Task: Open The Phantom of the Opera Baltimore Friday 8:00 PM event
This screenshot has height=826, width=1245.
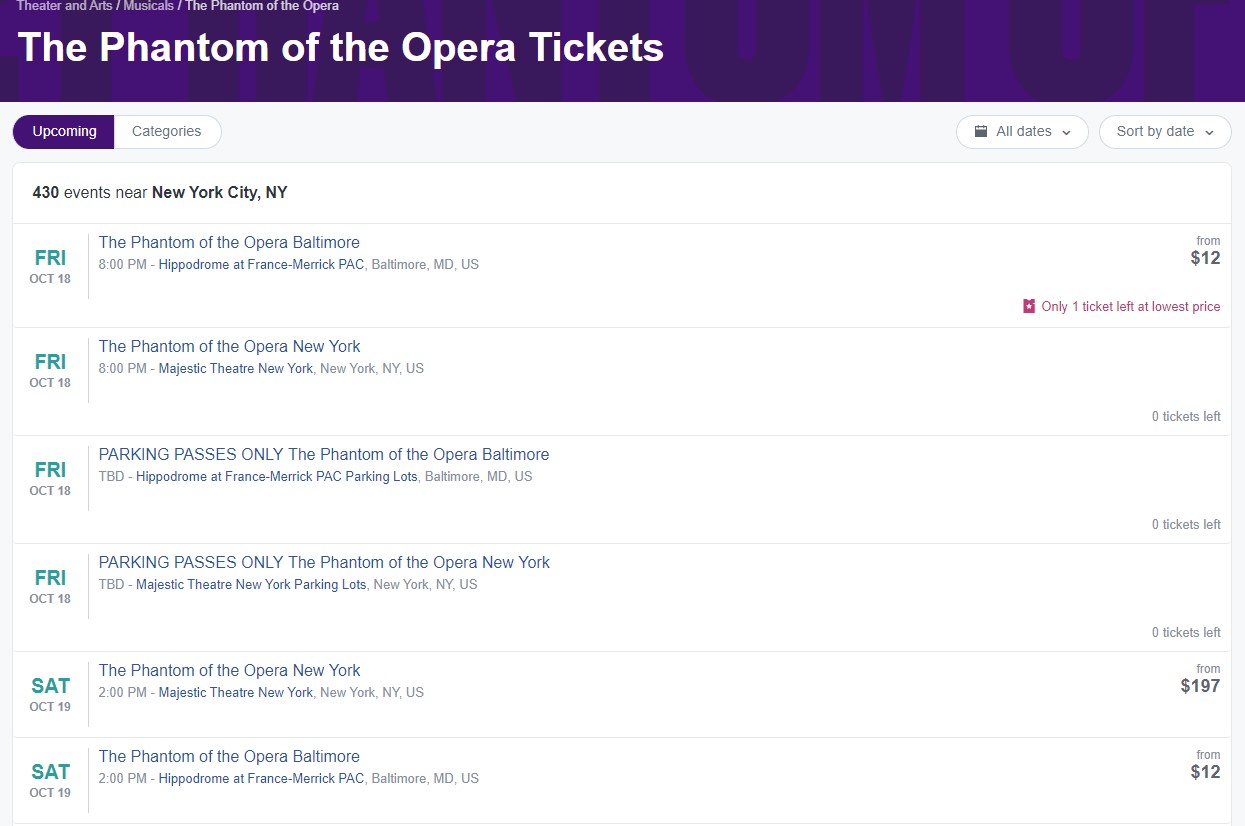Action: (x=229, y=242)
